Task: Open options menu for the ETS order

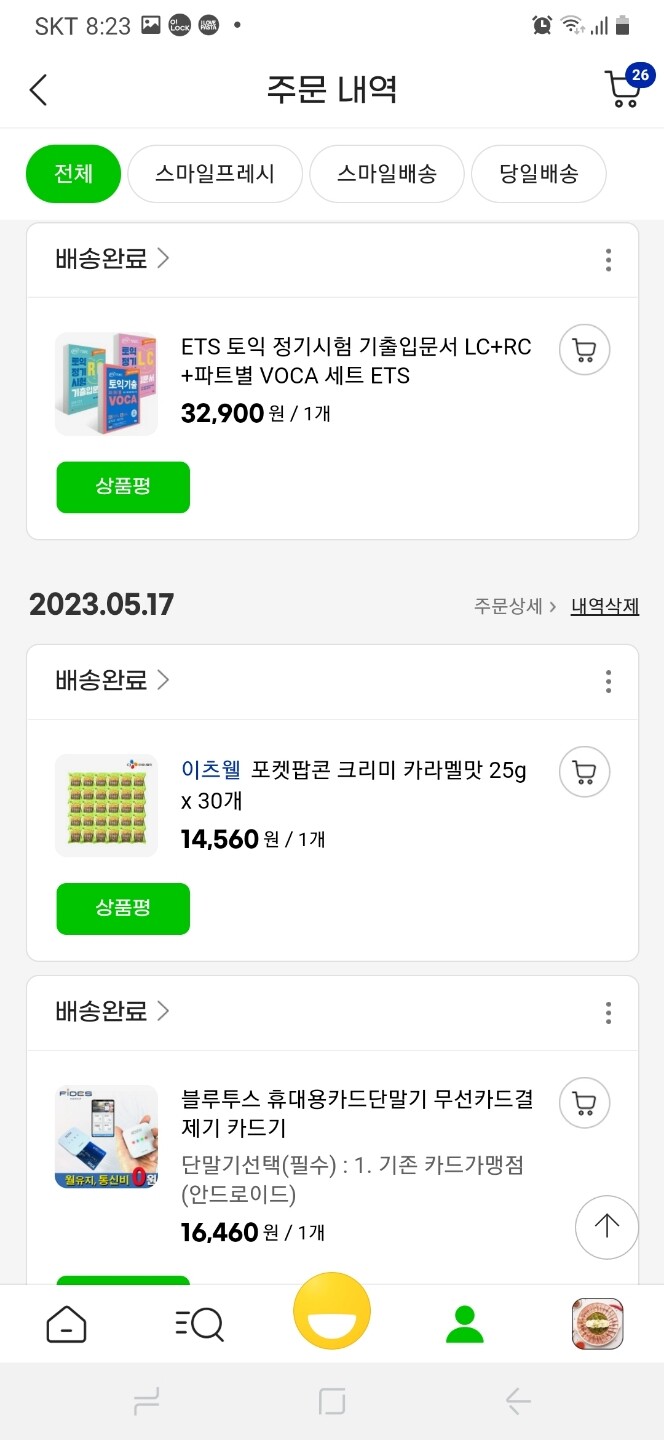Action: [607, 260]
